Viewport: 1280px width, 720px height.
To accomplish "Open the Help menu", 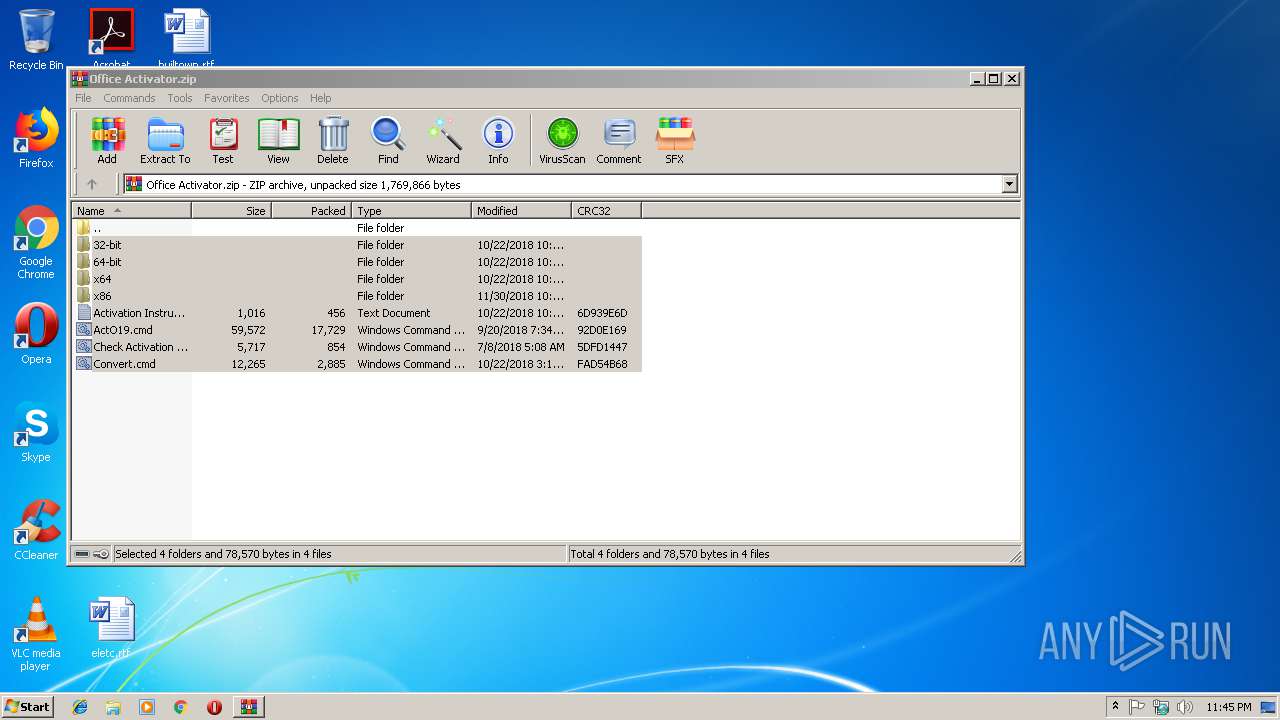I will point(320,98).
